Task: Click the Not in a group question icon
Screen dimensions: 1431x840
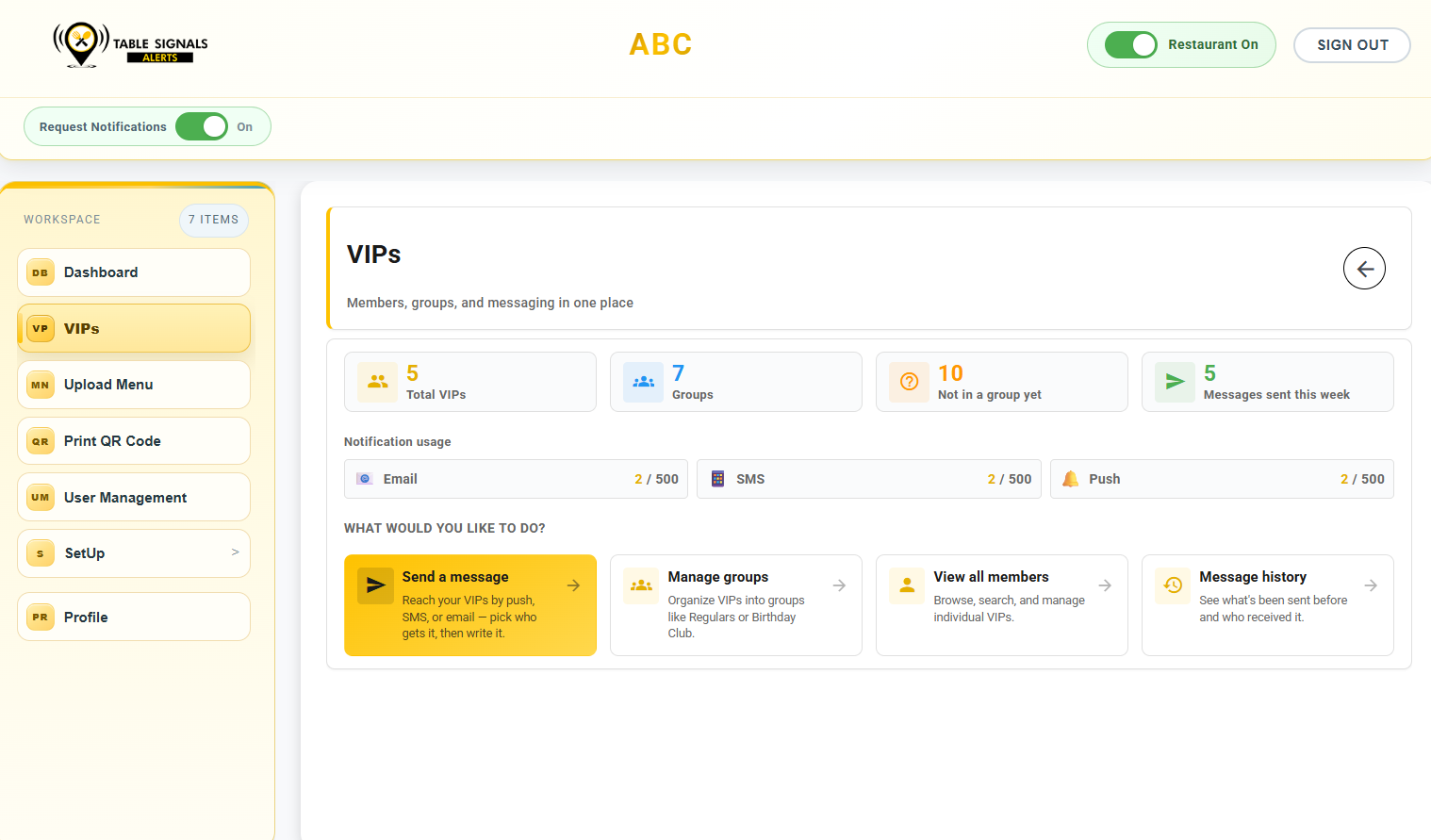Action: click(x=910, y=382)
